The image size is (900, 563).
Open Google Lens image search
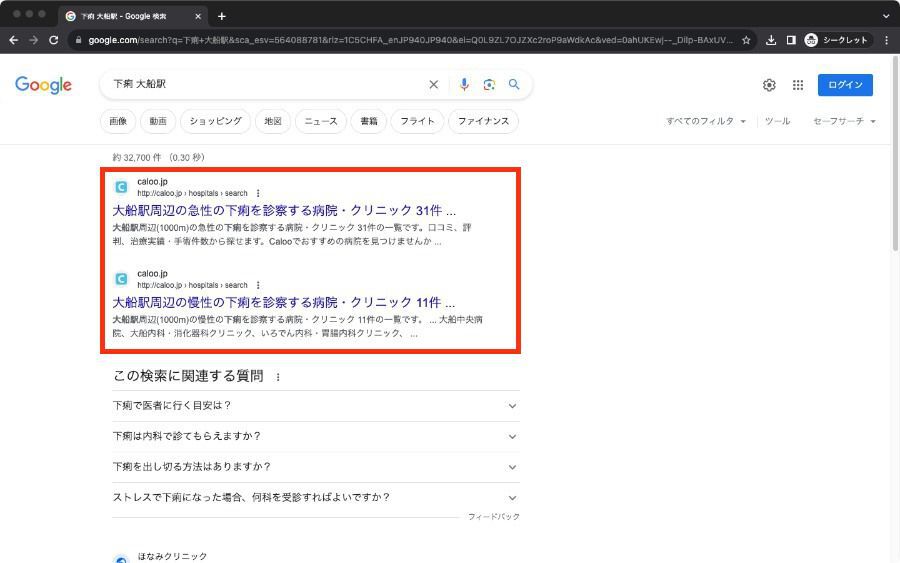[x=489, y=85]
